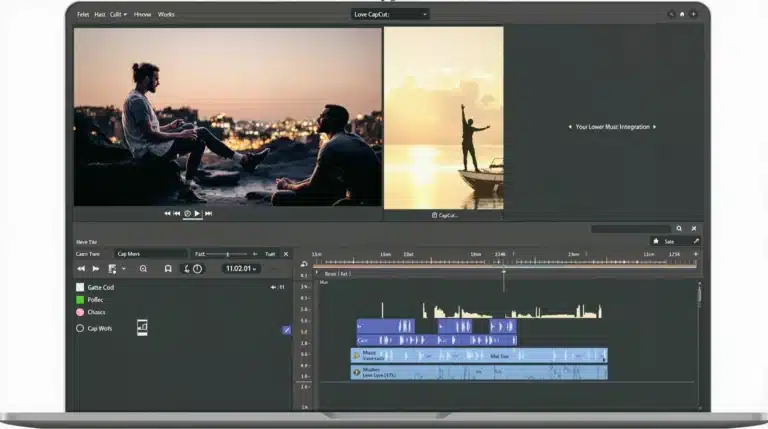Rewind the preview with the double-arrow button
The height and width of the screenshot is (429, 768).
click(x=168, y=214)
